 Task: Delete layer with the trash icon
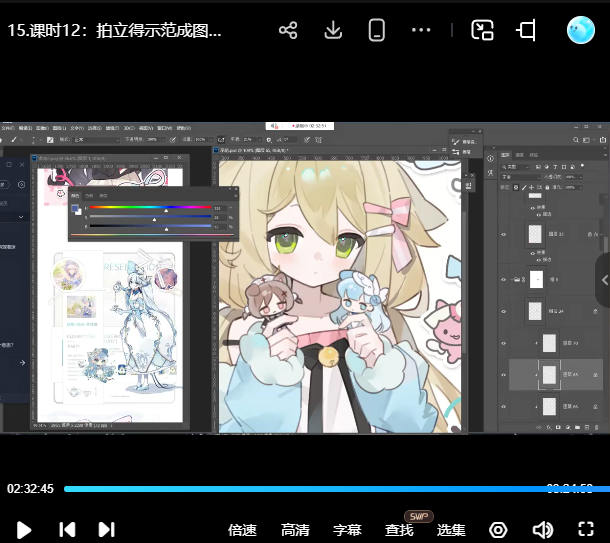(x=597, y=427)
